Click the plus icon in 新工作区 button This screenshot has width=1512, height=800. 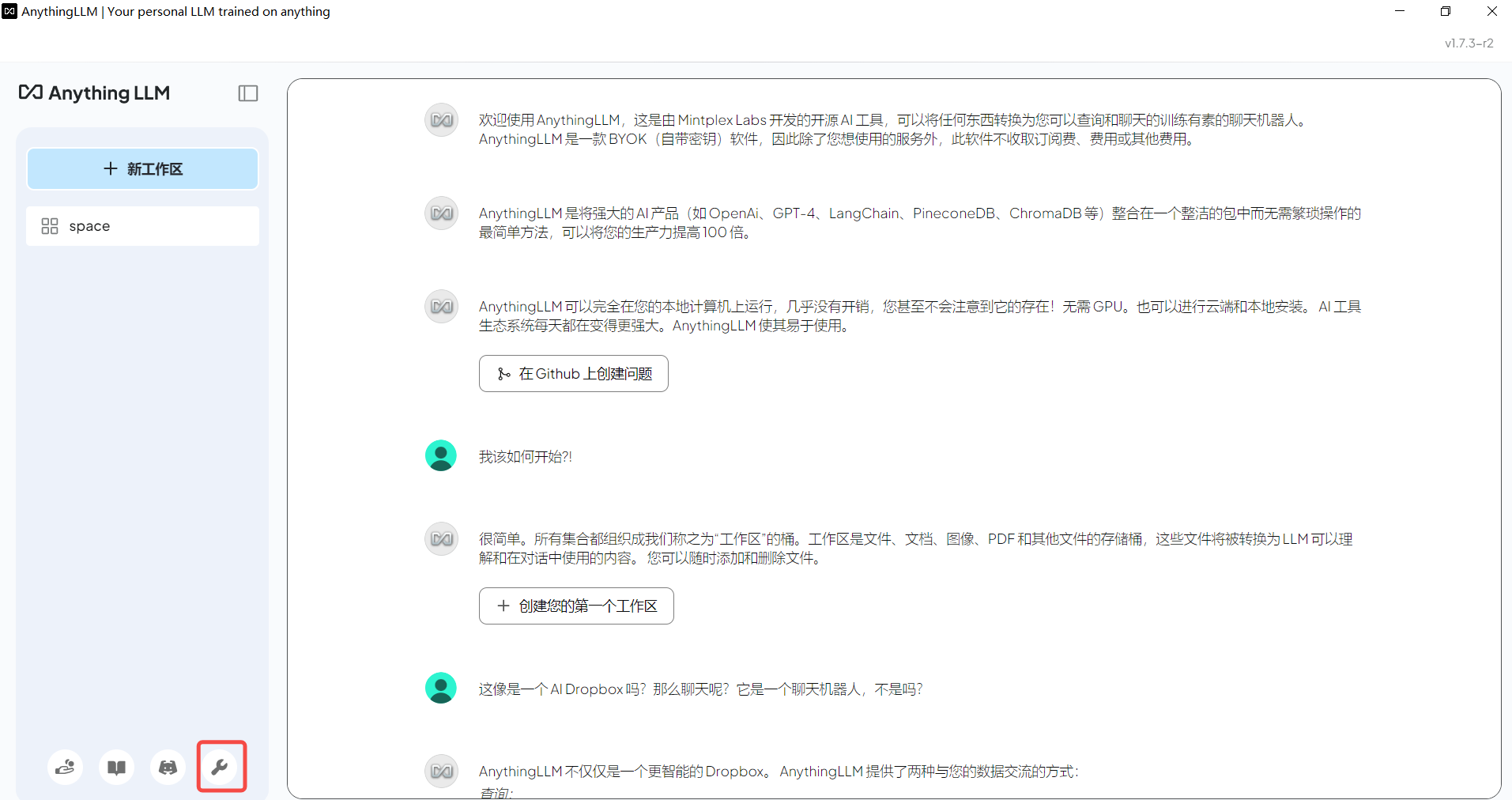111,169
